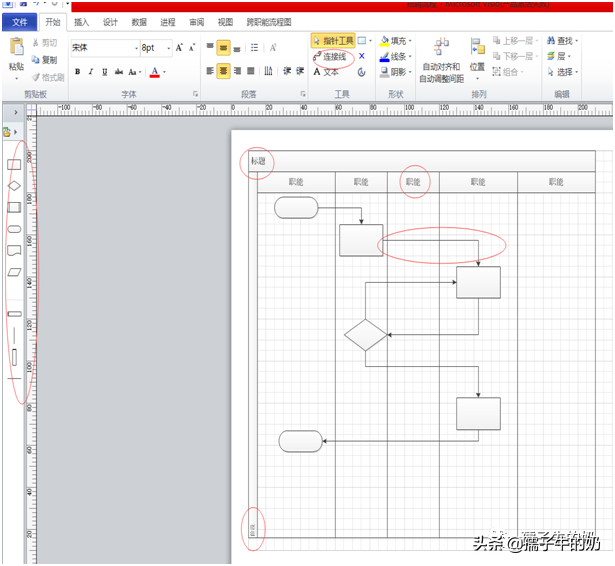
Task: Open the paragraph dialog launcher in 段落 group
Action: click(x=303, y=94)
